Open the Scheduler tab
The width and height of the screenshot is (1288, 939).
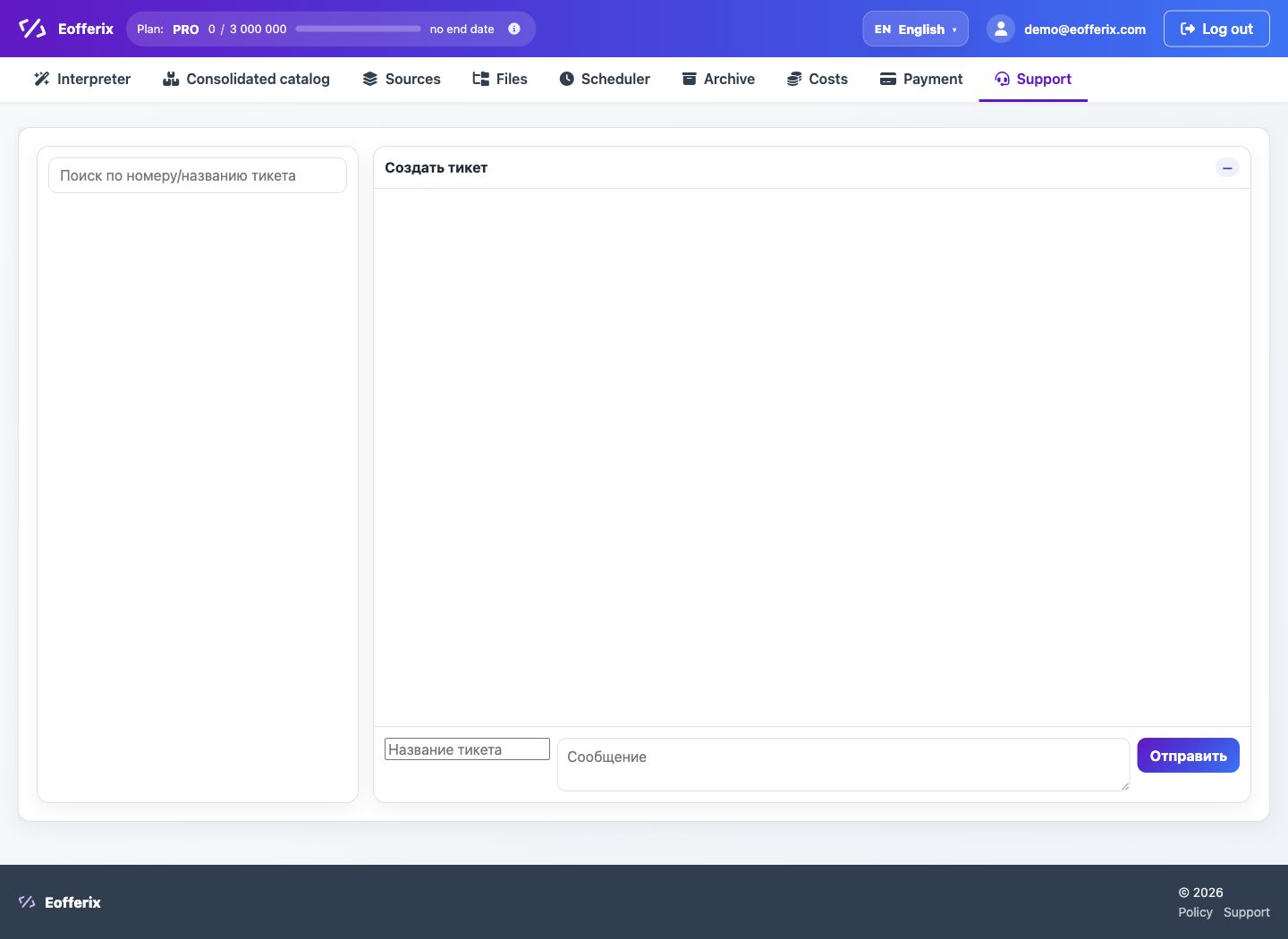(x=605, y=79)
